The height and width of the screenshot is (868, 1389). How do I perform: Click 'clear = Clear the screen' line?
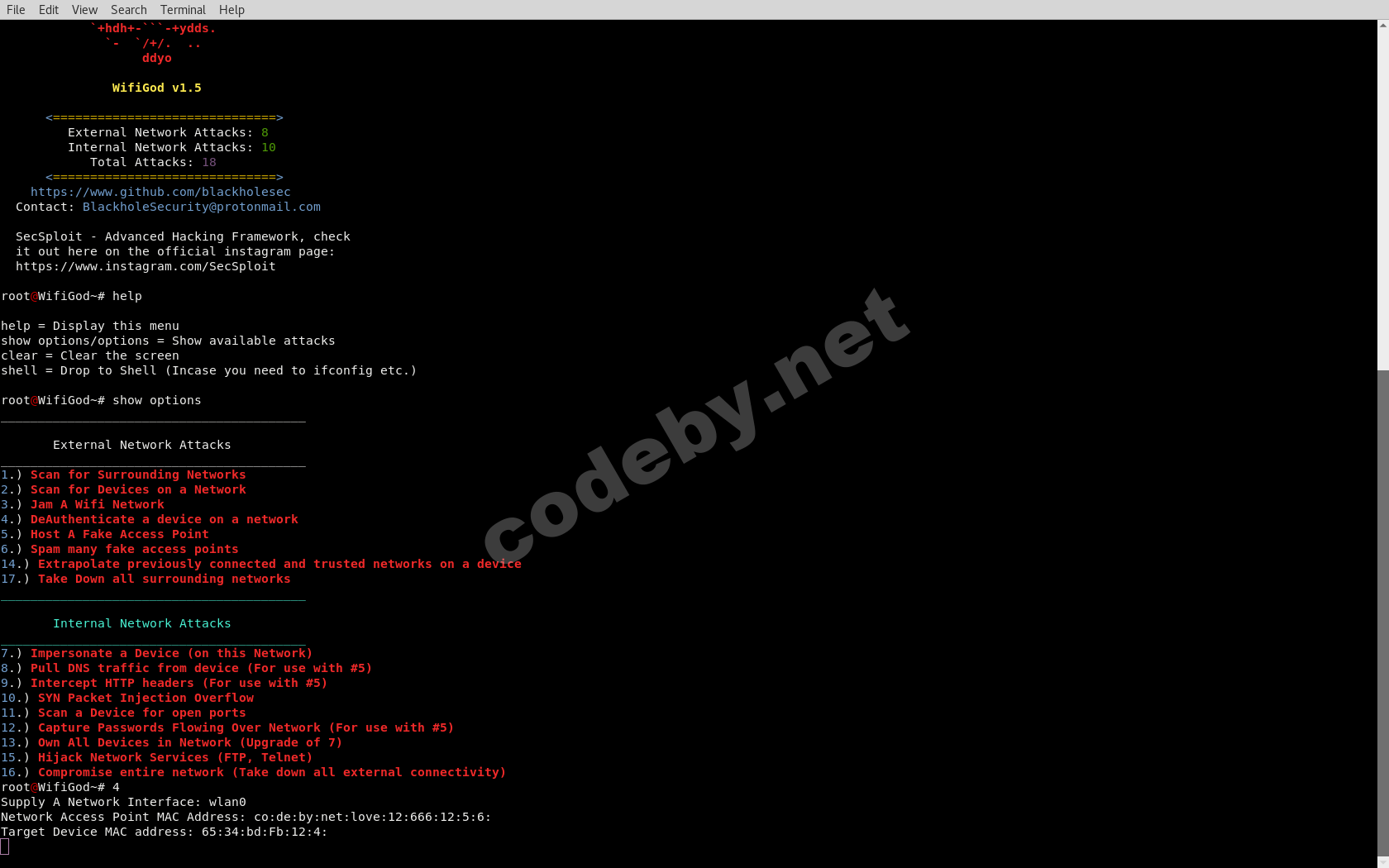point(90,355)
